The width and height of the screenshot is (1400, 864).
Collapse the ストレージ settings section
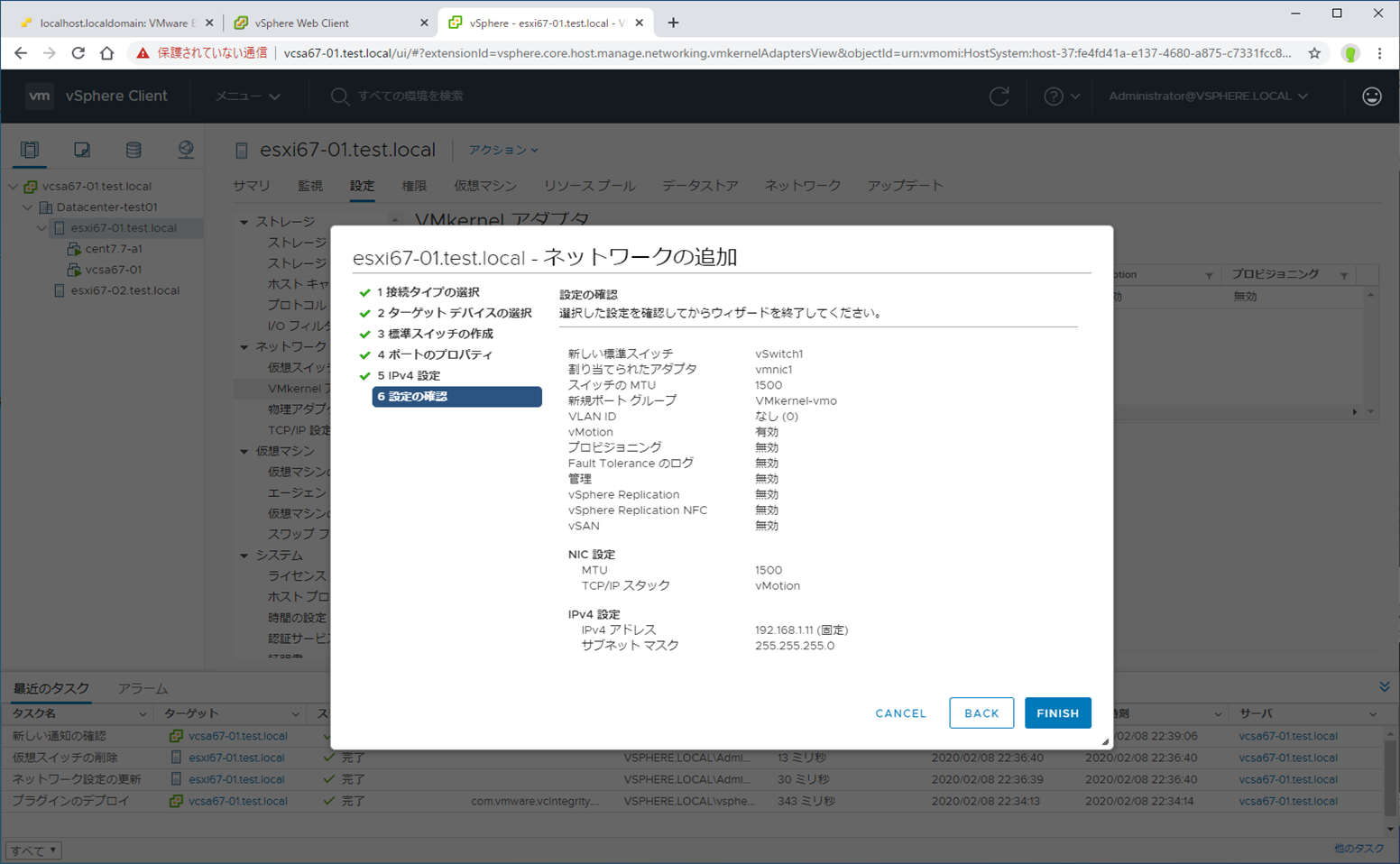point(244,222)
